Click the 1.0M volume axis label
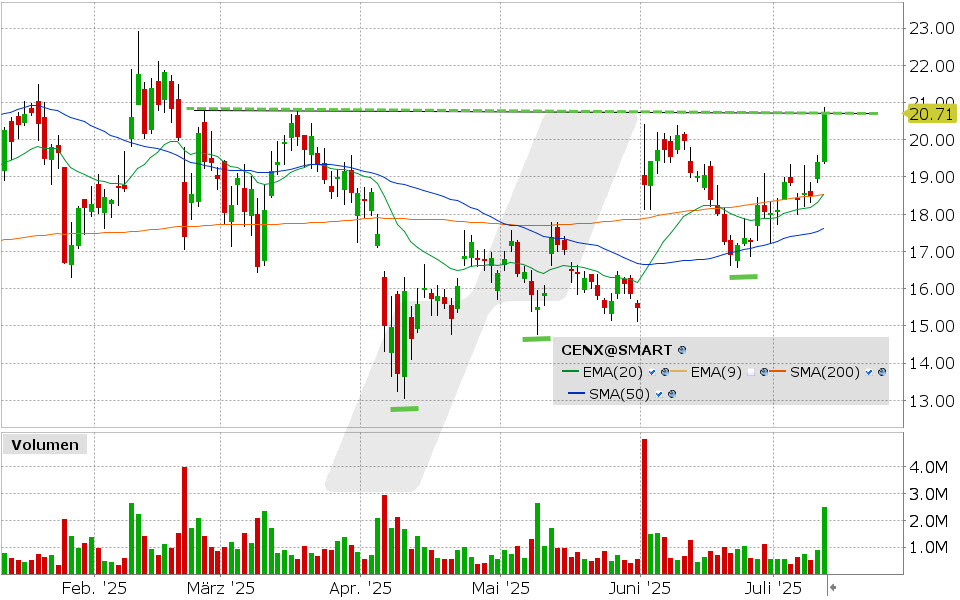Image resolution: width=960 pixels, height=600 pixels. coord(928,547)
